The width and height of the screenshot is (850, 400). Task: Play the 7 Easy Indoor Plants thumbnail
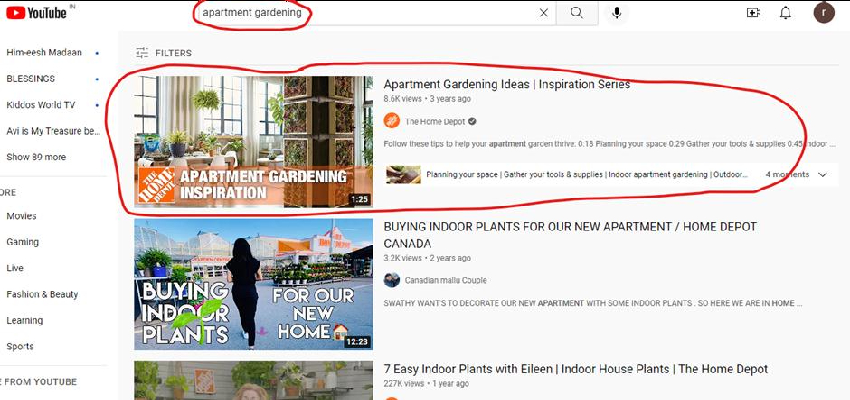tap(254, 380)
